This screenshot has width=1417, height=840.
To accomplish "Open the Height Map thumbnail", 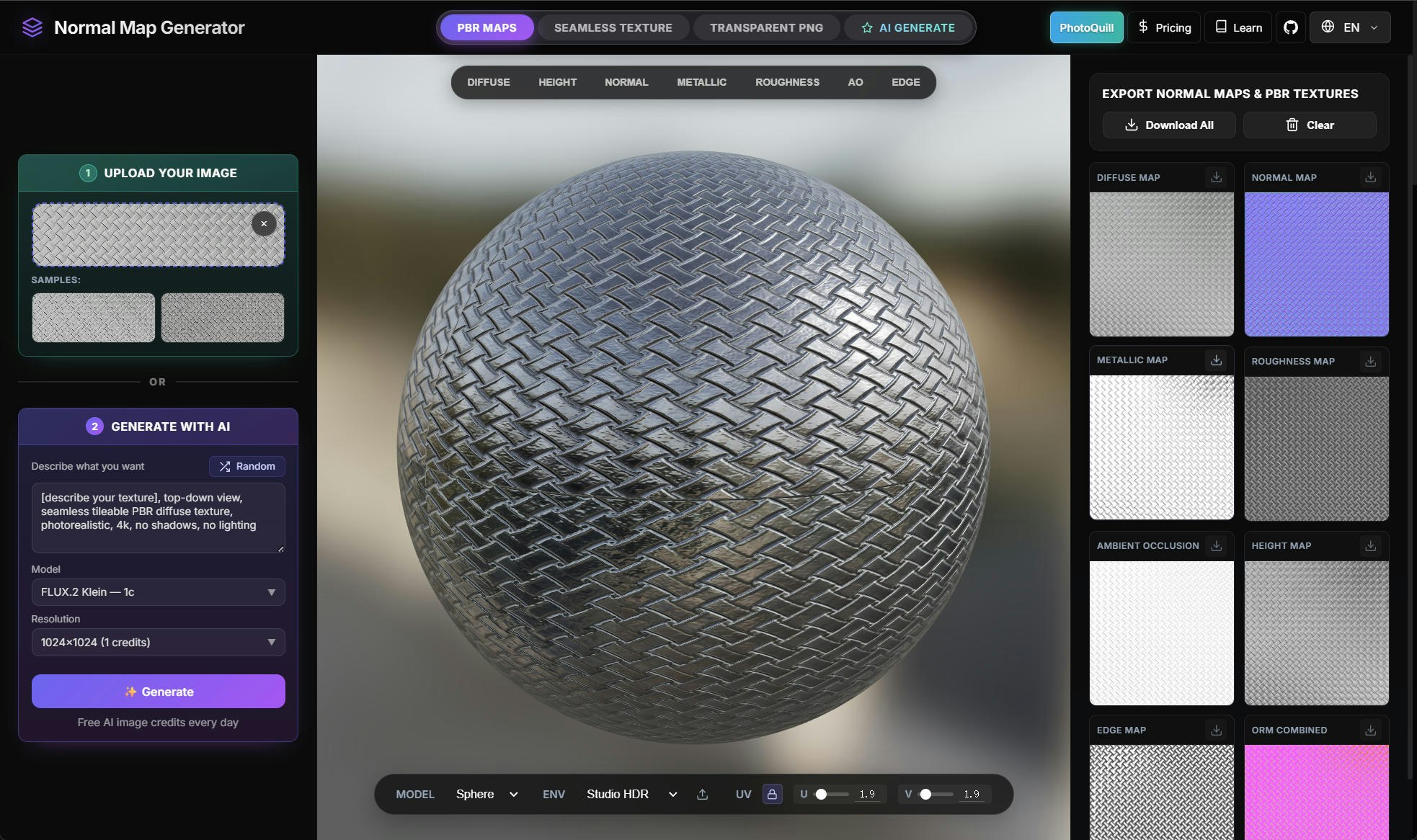I will (1316, 633).
